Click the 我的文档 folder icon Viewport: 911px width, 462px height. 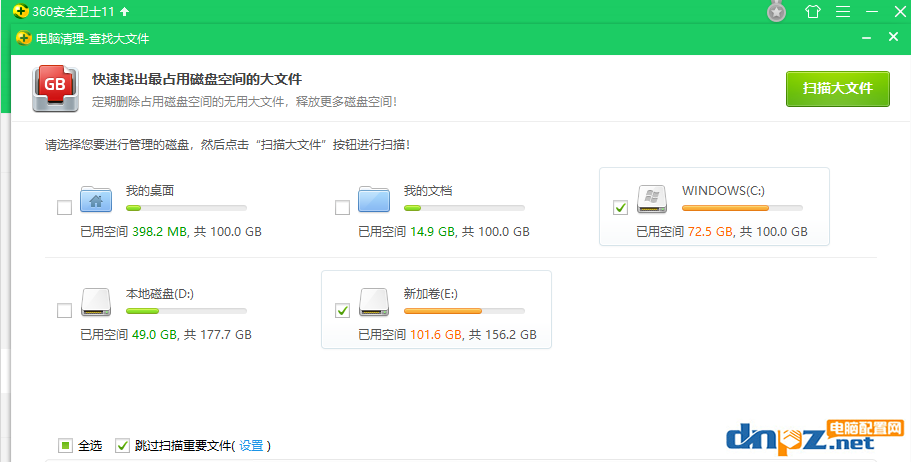374,199
